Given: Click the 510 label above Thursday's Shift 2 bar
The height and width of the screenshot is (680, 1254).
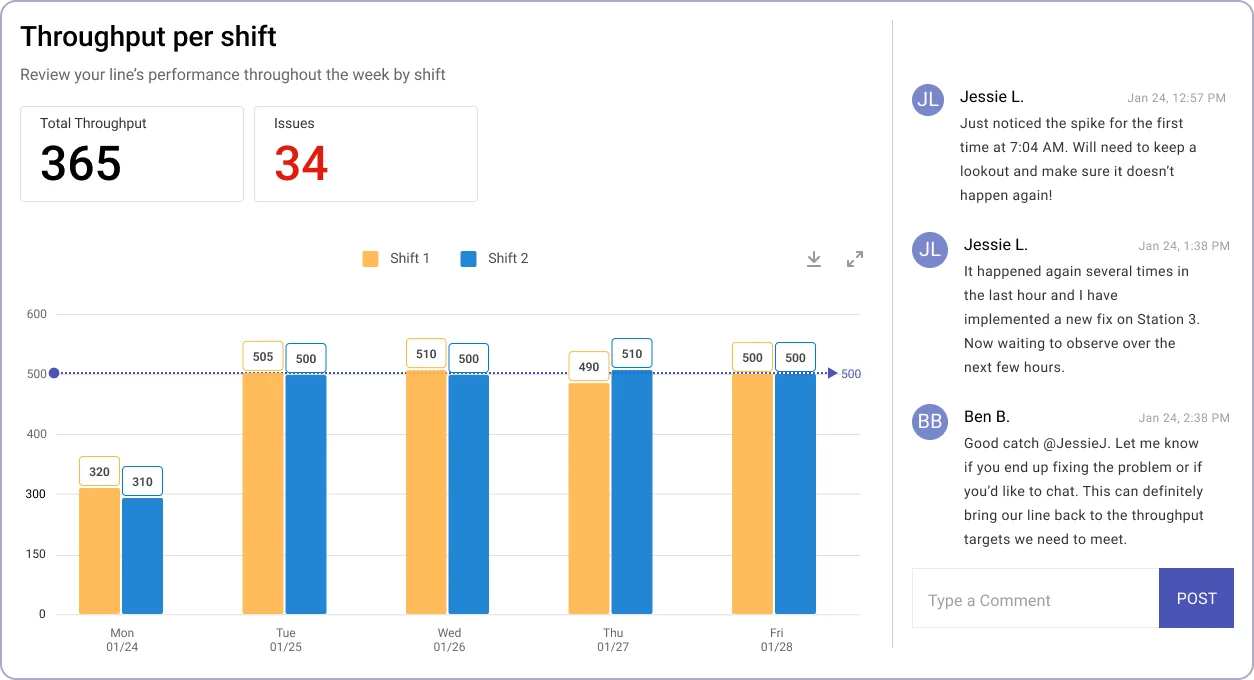Looking at the screenshot, I should coord(631,353).
